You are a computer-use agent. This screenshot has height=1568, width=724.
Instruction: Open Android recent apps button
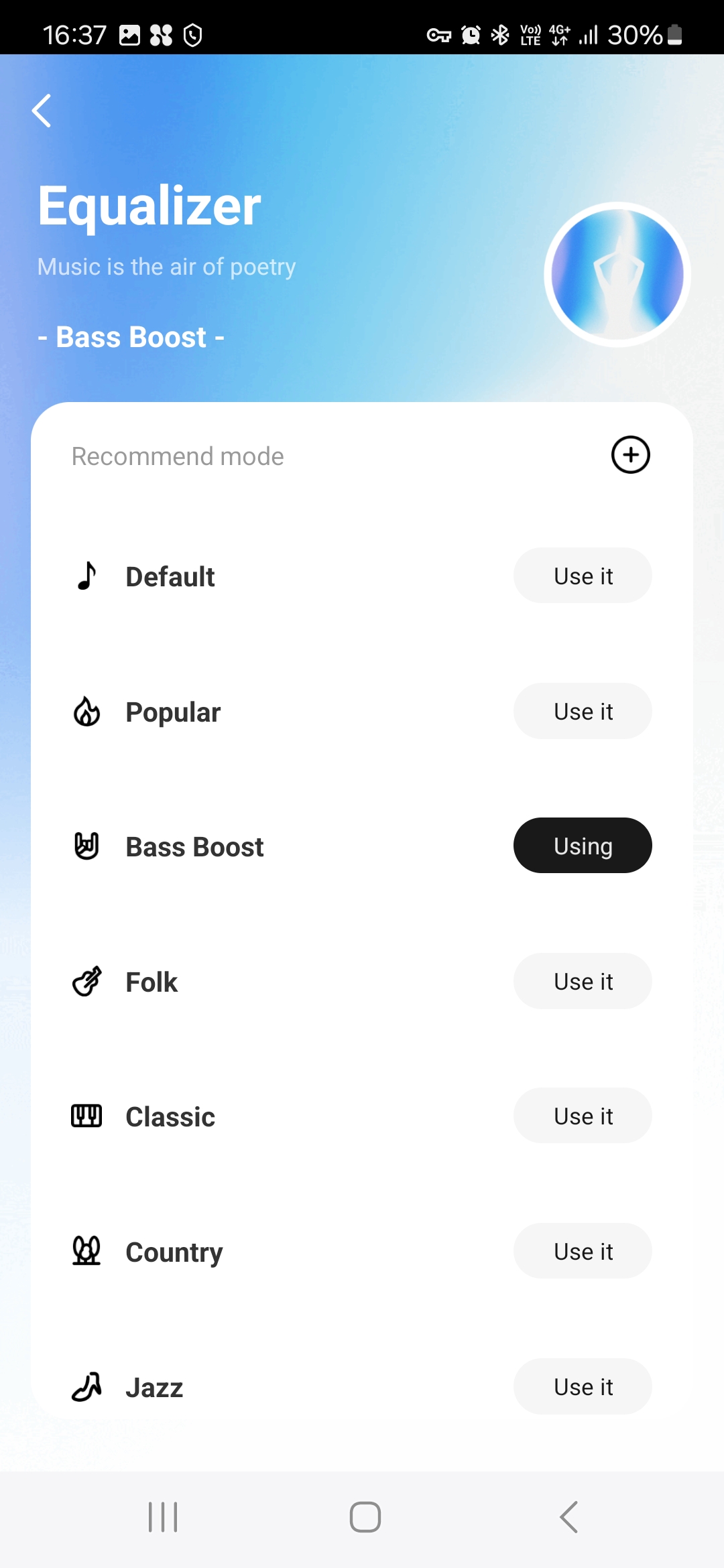[x=163, y=1517]
